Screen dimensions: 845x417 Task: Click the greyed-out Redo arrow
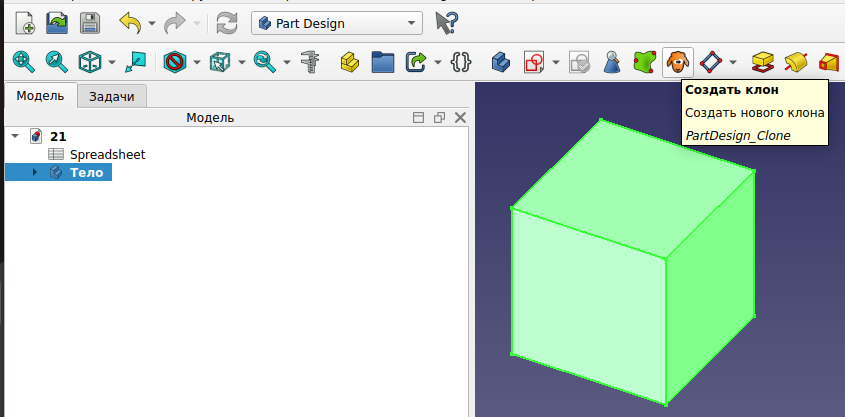tap(175, 24)
